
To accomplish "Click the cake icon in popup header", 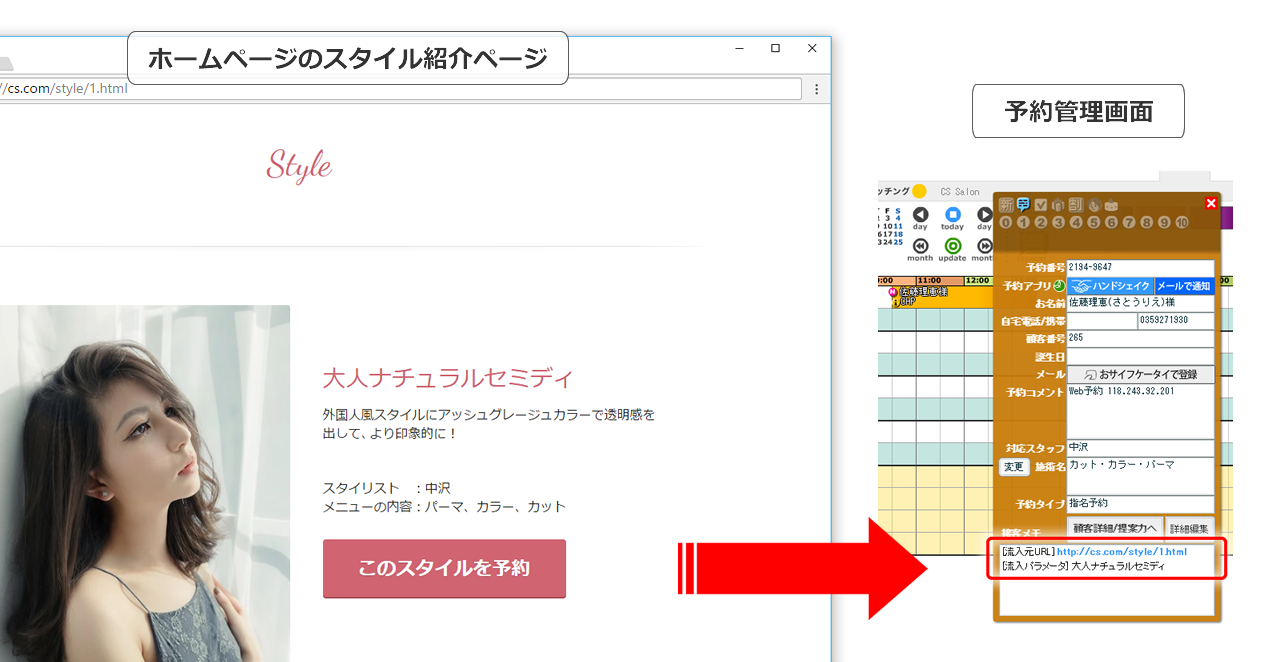I will coord(1111,205).
